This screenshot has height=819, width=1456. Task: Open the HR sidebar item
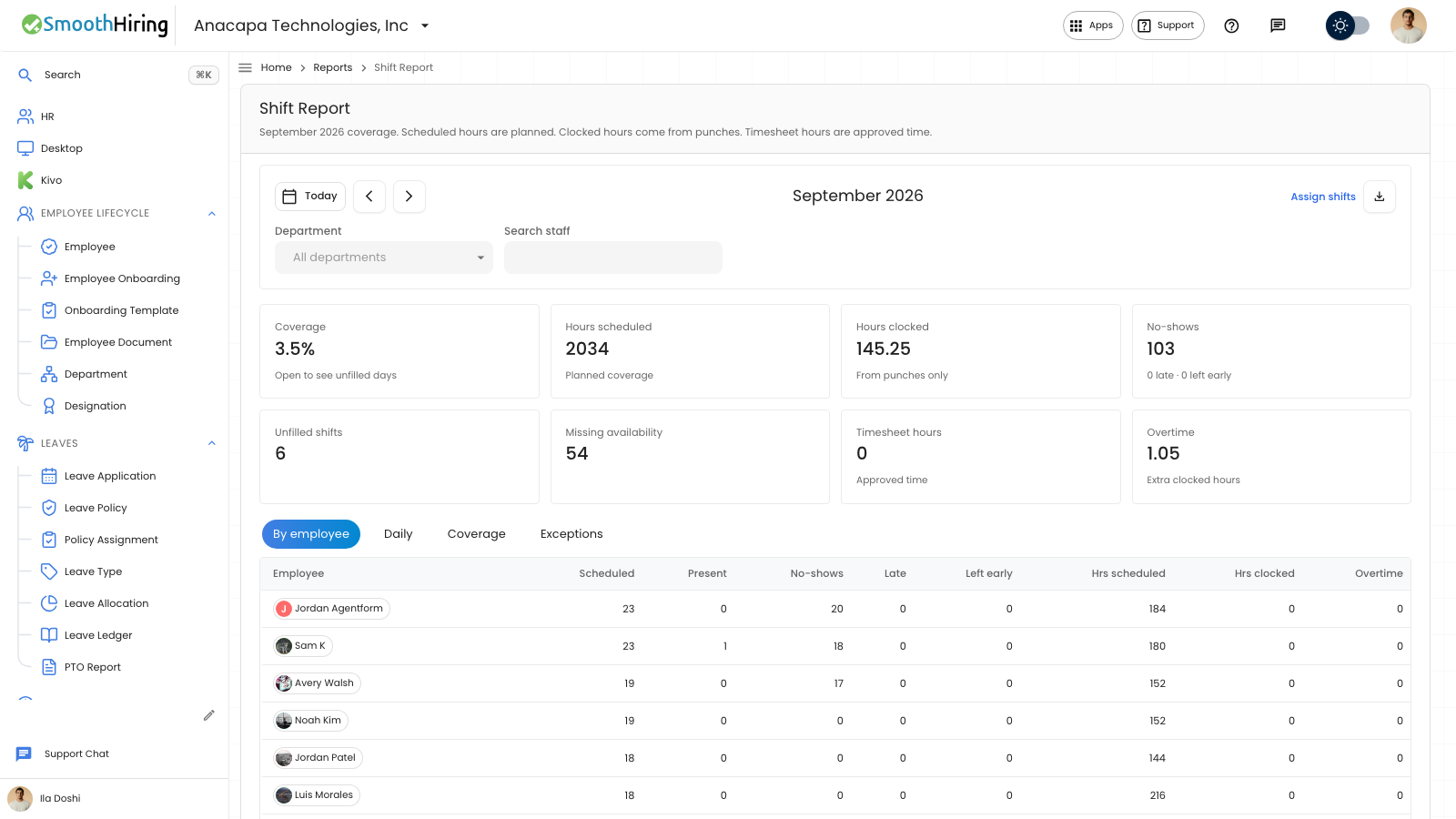[x=47, y=116]
